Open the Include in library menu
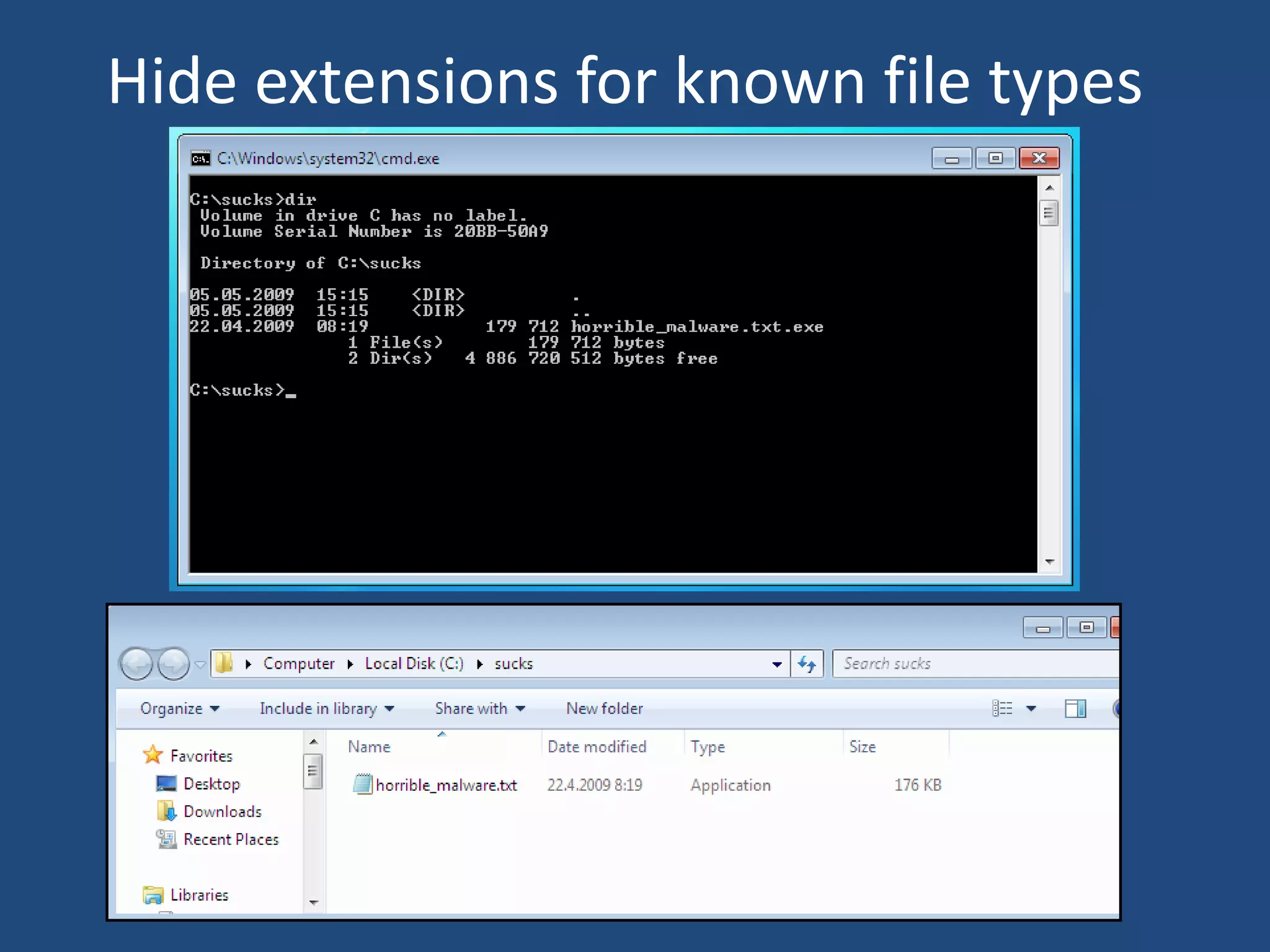Image resolution: width=1270 pixels, height=952 pixels. coord(327,708)
